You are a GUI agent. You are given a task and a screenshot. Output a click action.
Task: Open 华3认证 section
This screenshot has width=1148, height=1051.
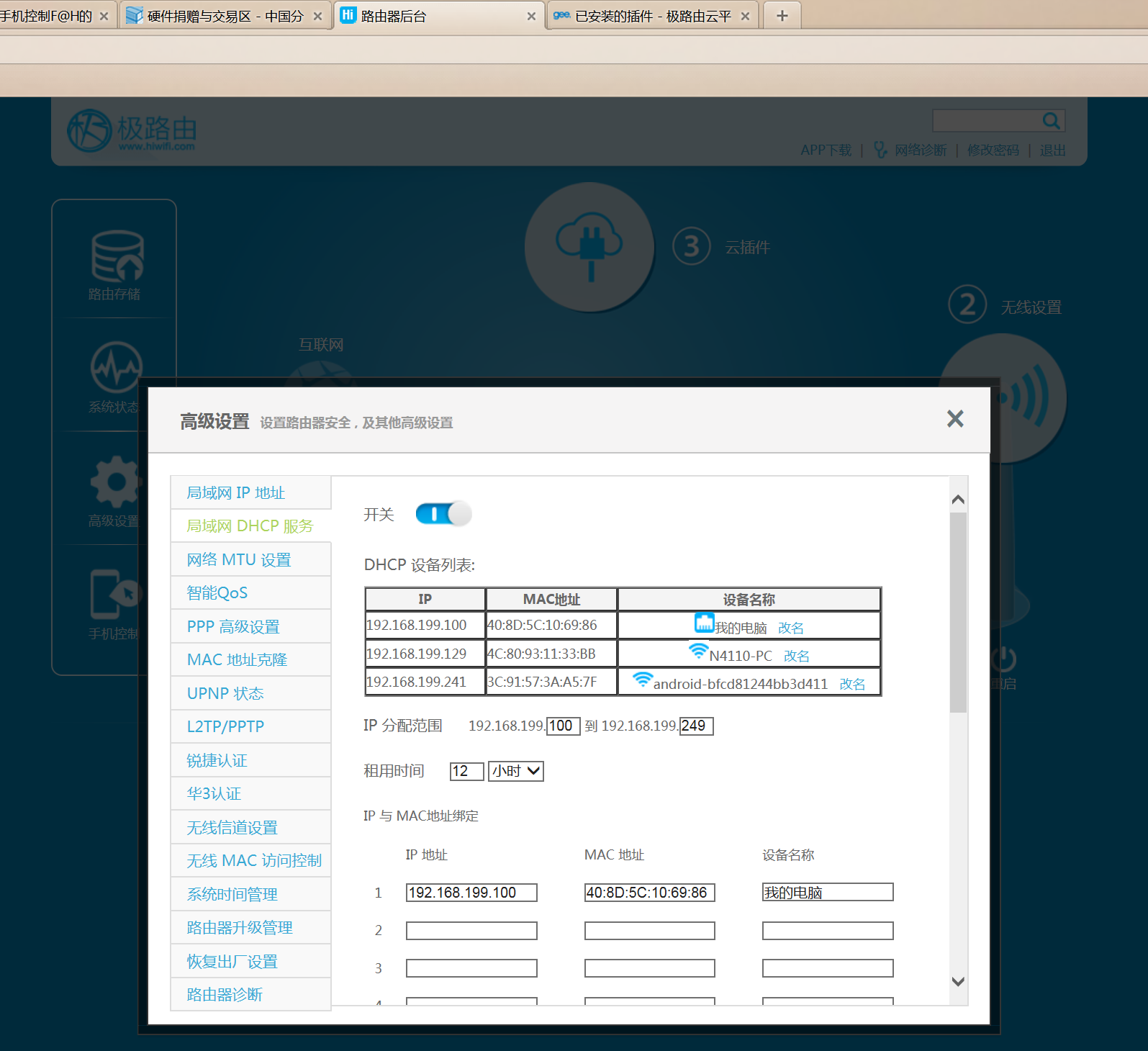click(x=250, y=793)
